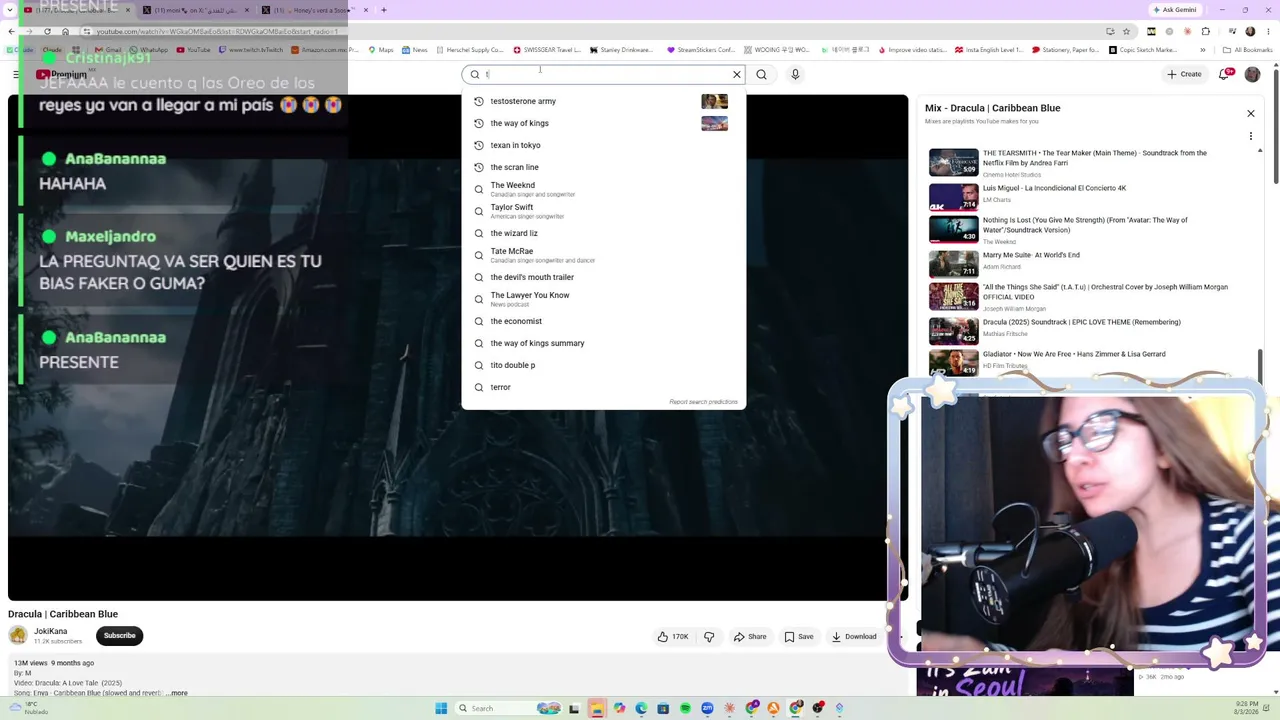The image size is (1280, 720).
Task: Open the News bookmark
Action: [x=414, y=50]
